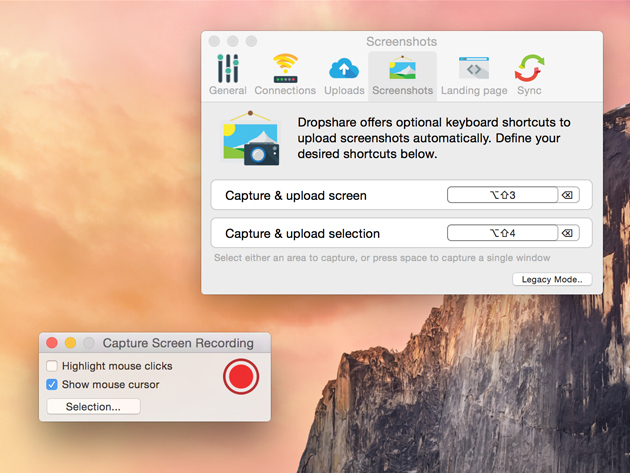Uncheck Show mouse cursor checkbox
Screen dimensions: 630x473
52,385
